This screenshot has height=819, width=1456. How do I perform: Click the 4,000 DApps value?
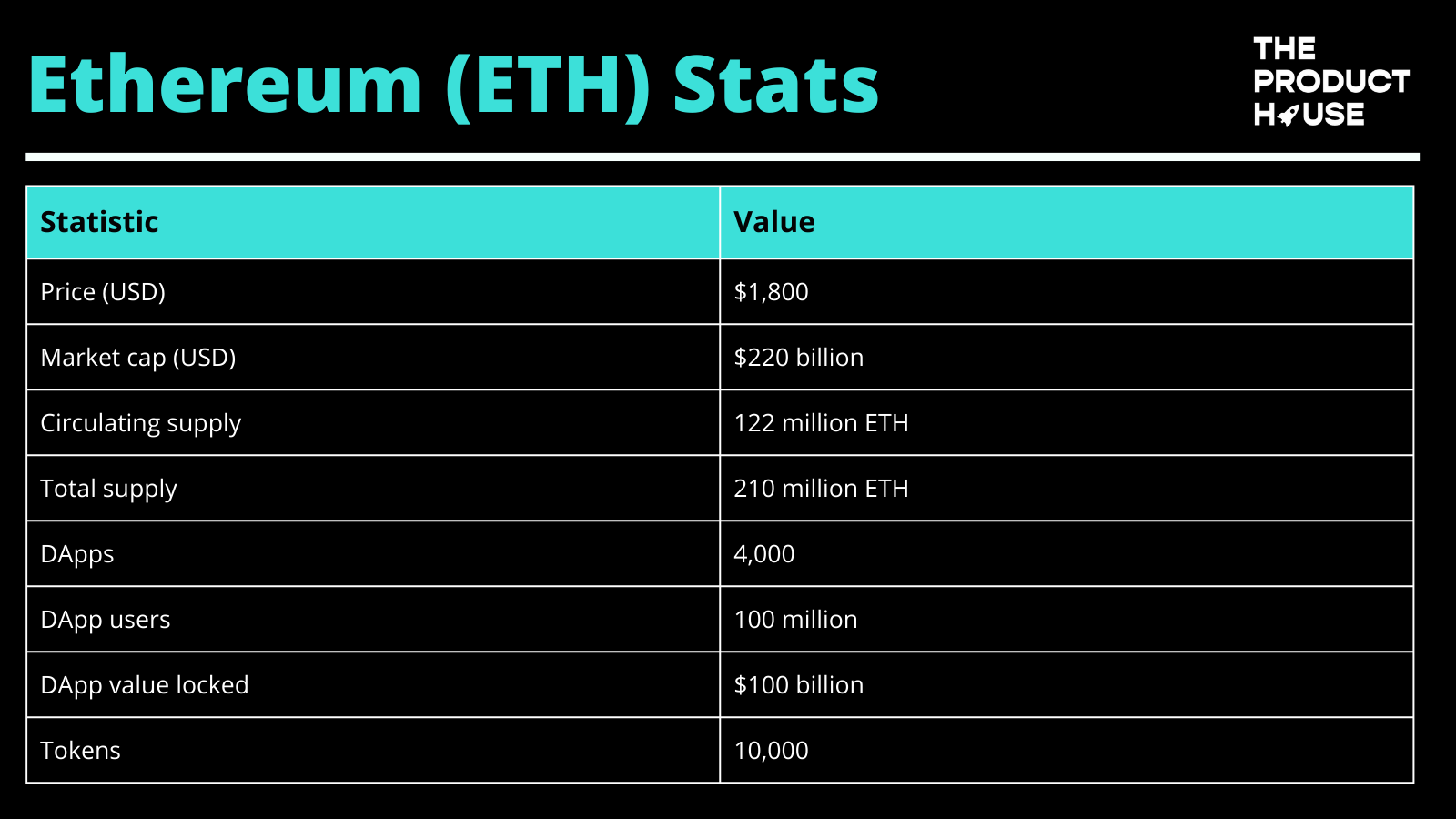763,554
